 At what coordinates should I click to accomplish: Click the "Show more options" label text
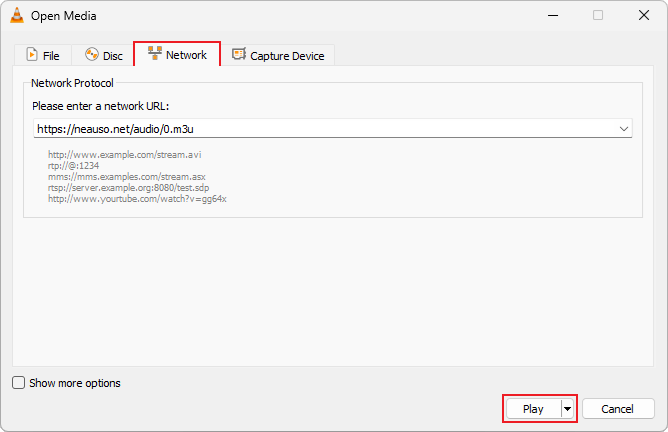[x=75, y=383]
